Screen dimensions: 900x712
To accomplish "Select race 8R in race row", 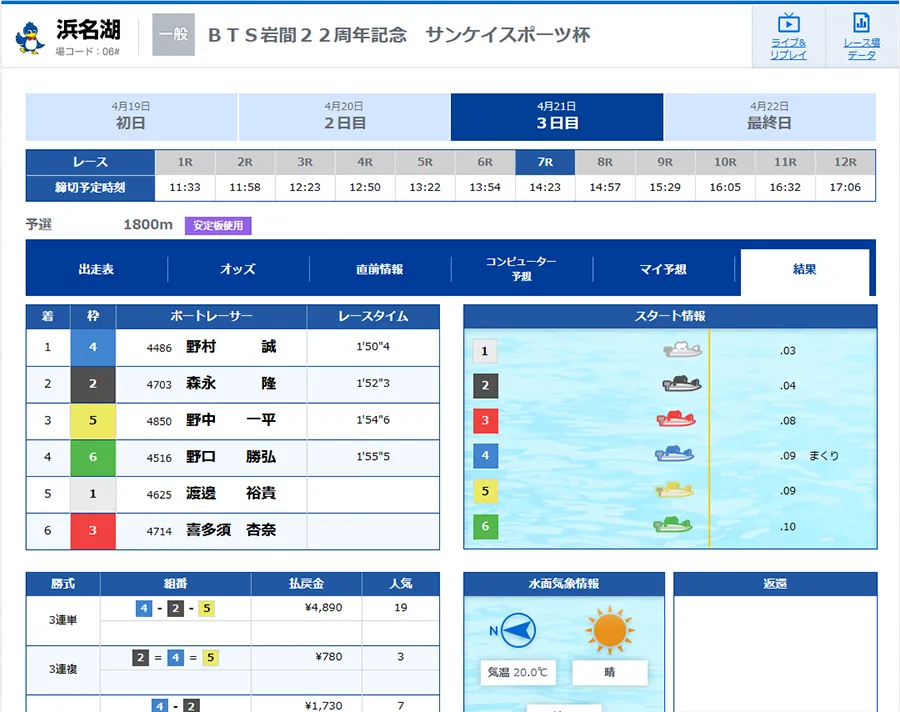I will point(605,162).
